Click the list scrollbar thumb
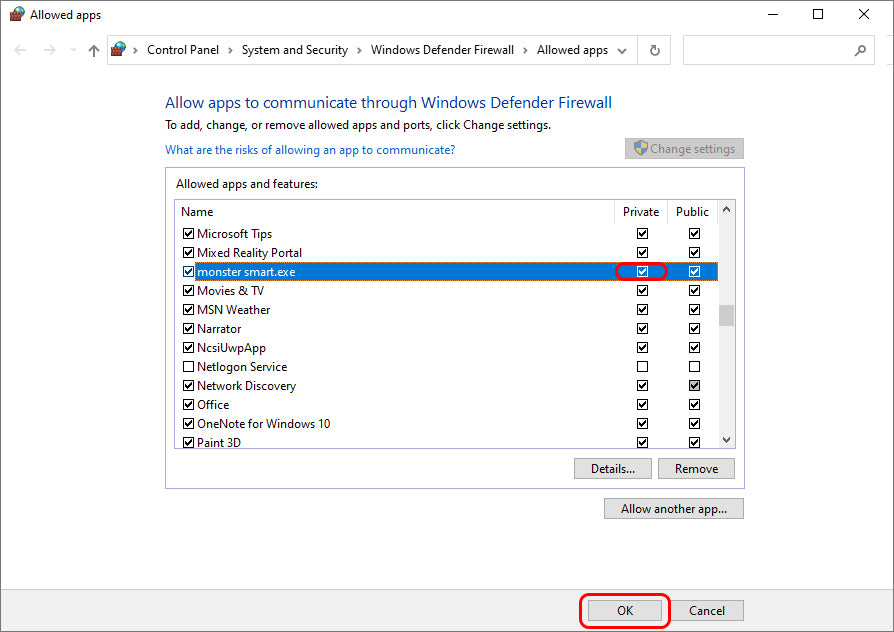This screenshot has height=632, width=894. (x=726, y=315)
